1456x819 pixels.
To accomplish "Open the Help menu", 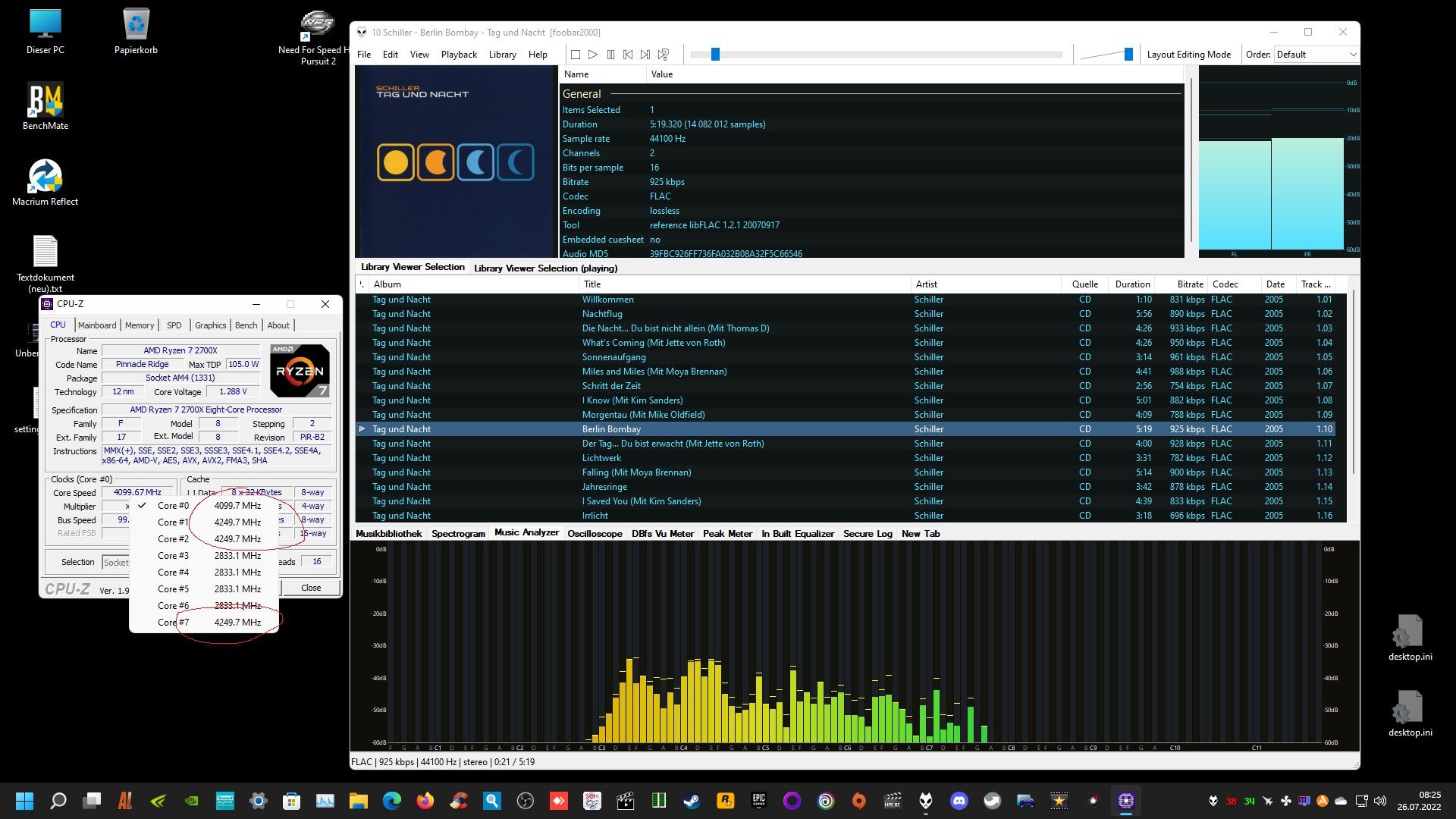I will 538,55.
